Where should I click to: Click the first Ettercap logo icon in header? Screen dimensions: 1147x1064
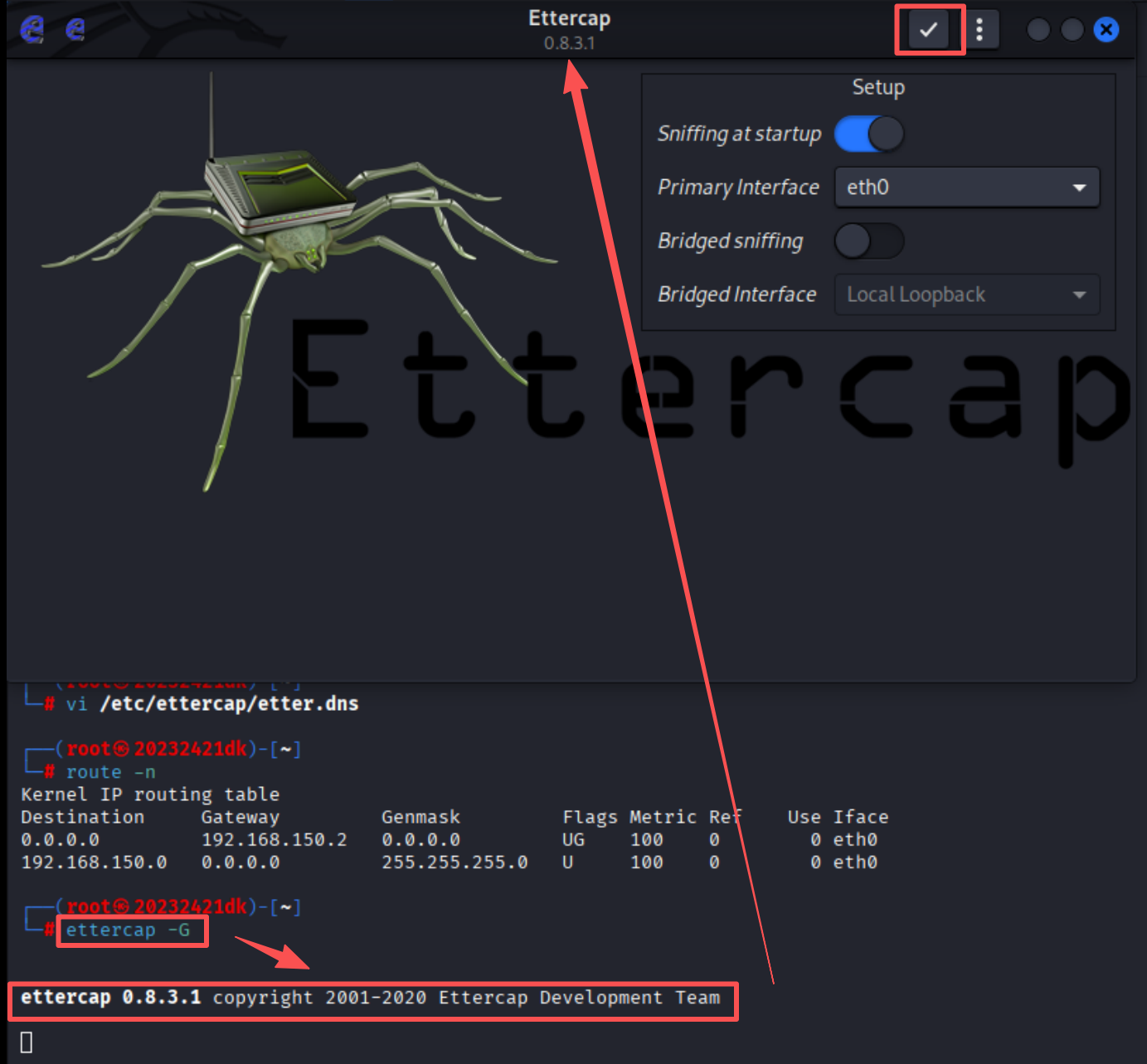tap(32, 30)
